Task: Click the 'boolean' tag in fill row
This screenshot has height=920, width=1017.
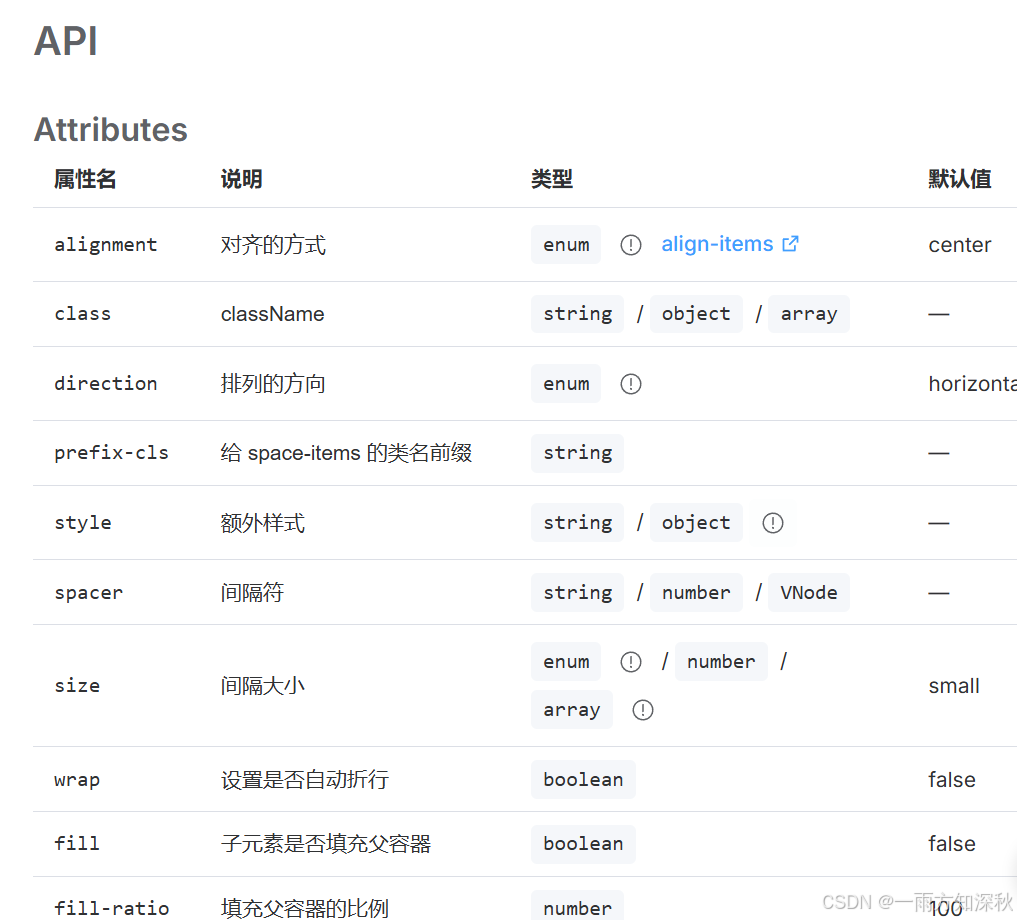Action: click(583, 843)
